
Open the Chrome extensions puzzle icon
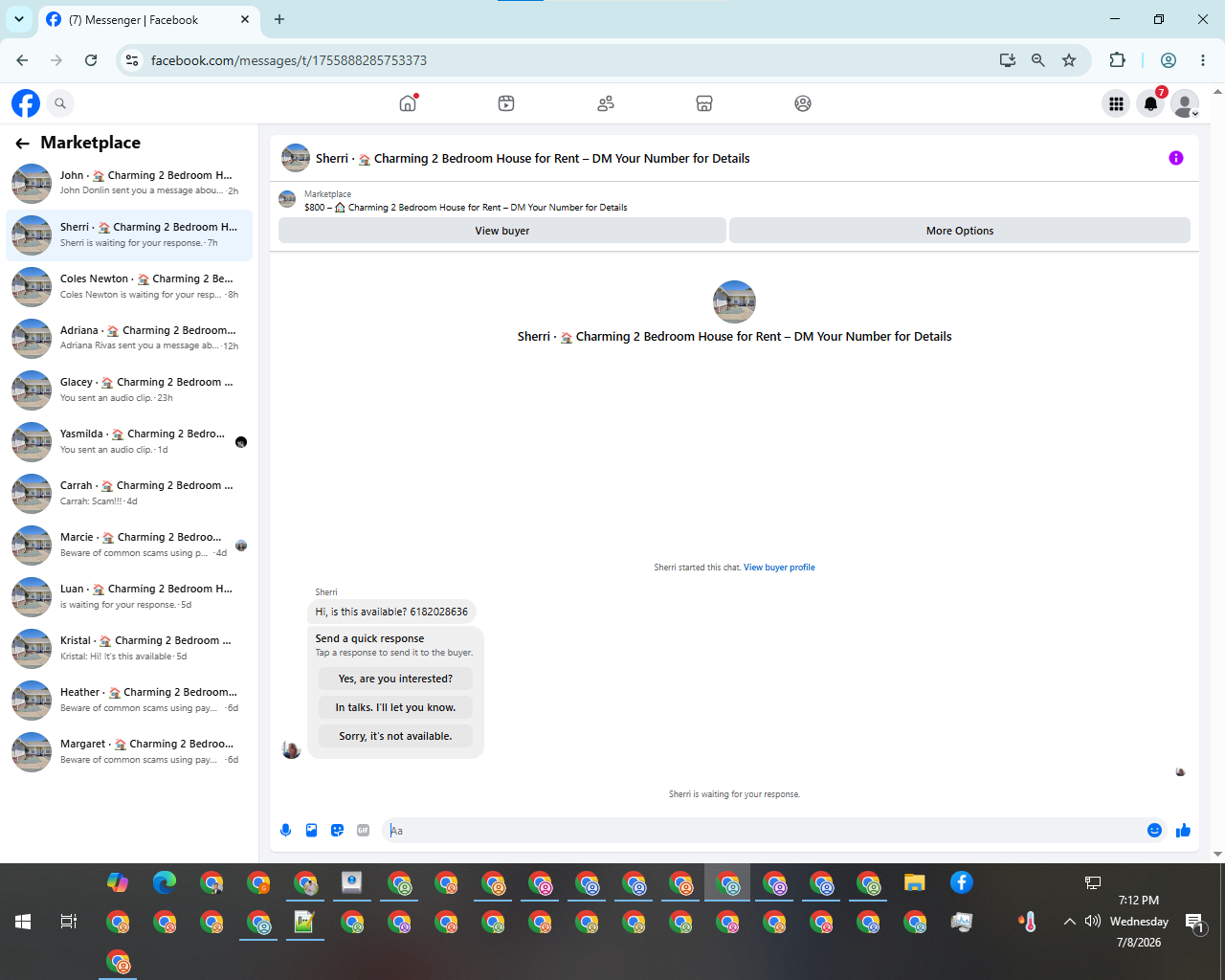[1117, 60]
